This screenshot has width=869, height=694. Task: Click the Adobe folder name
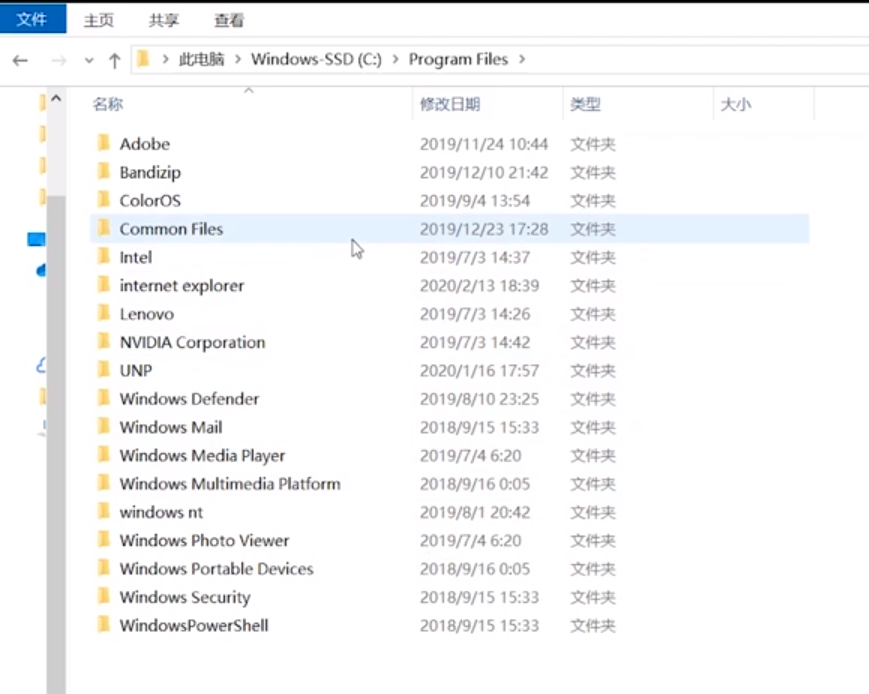pyautogui.click(x=145, y=144)
